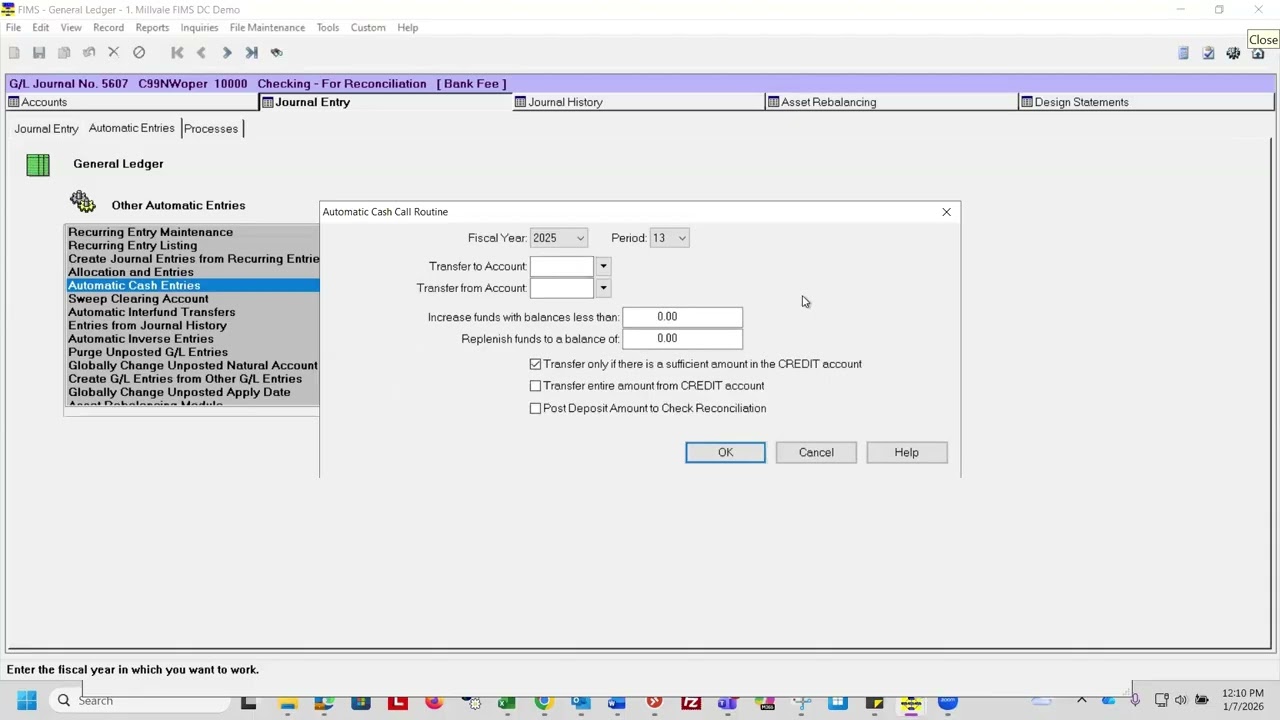Open the Inquiries menu
Viewport: 1280px width, 720px height.
coord(199,28)
